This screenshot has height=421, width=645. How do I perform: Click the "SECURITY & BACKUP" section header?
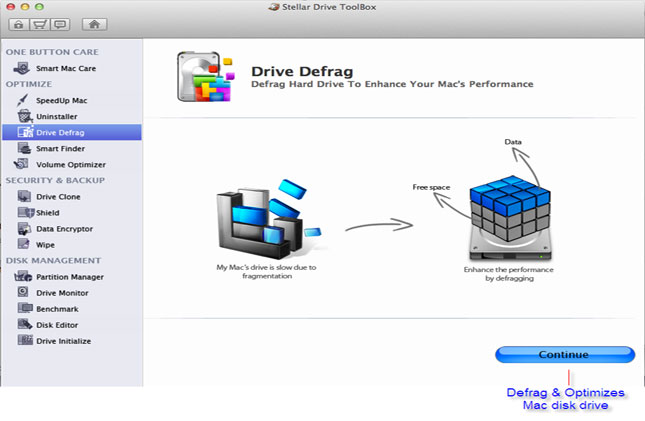tap(55, 180)
